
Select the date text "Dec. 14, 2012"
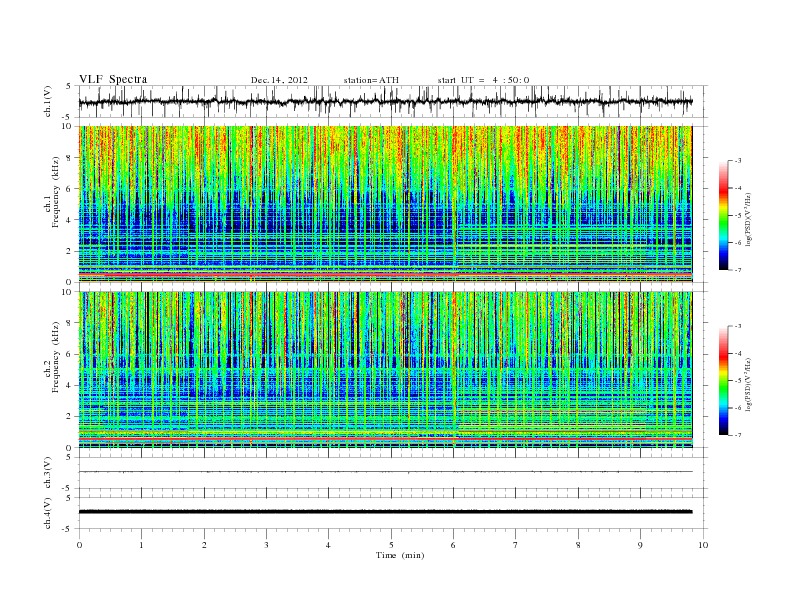pos(279,80)
